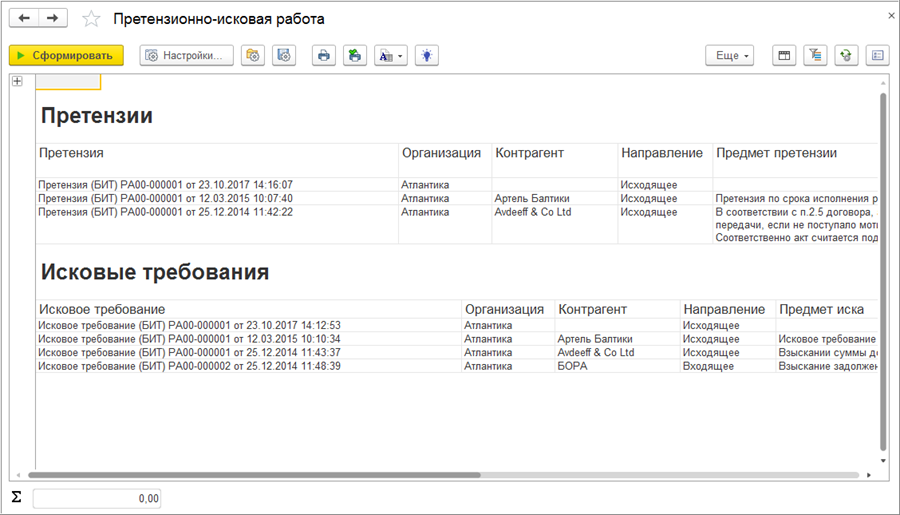Go back with the left arrow
The image size is (900, 515).
click(x=24, y=19)
